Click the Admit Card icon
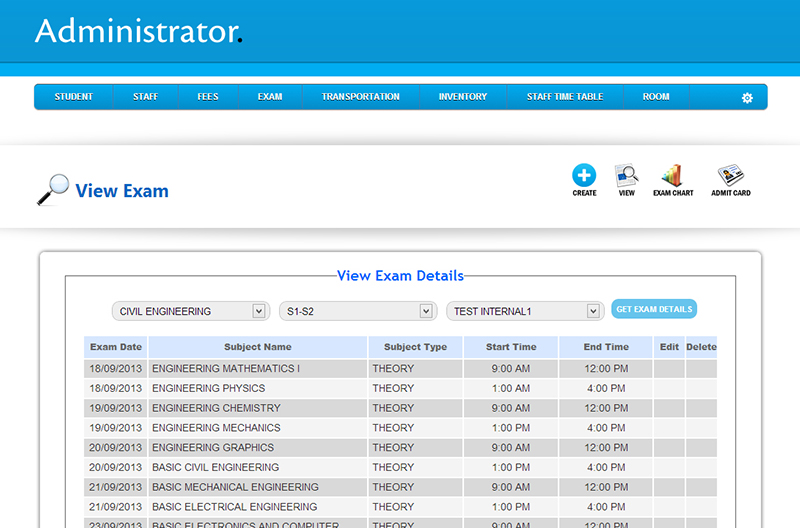This screenshot has width=800, height=528. (x=731, y=176)
